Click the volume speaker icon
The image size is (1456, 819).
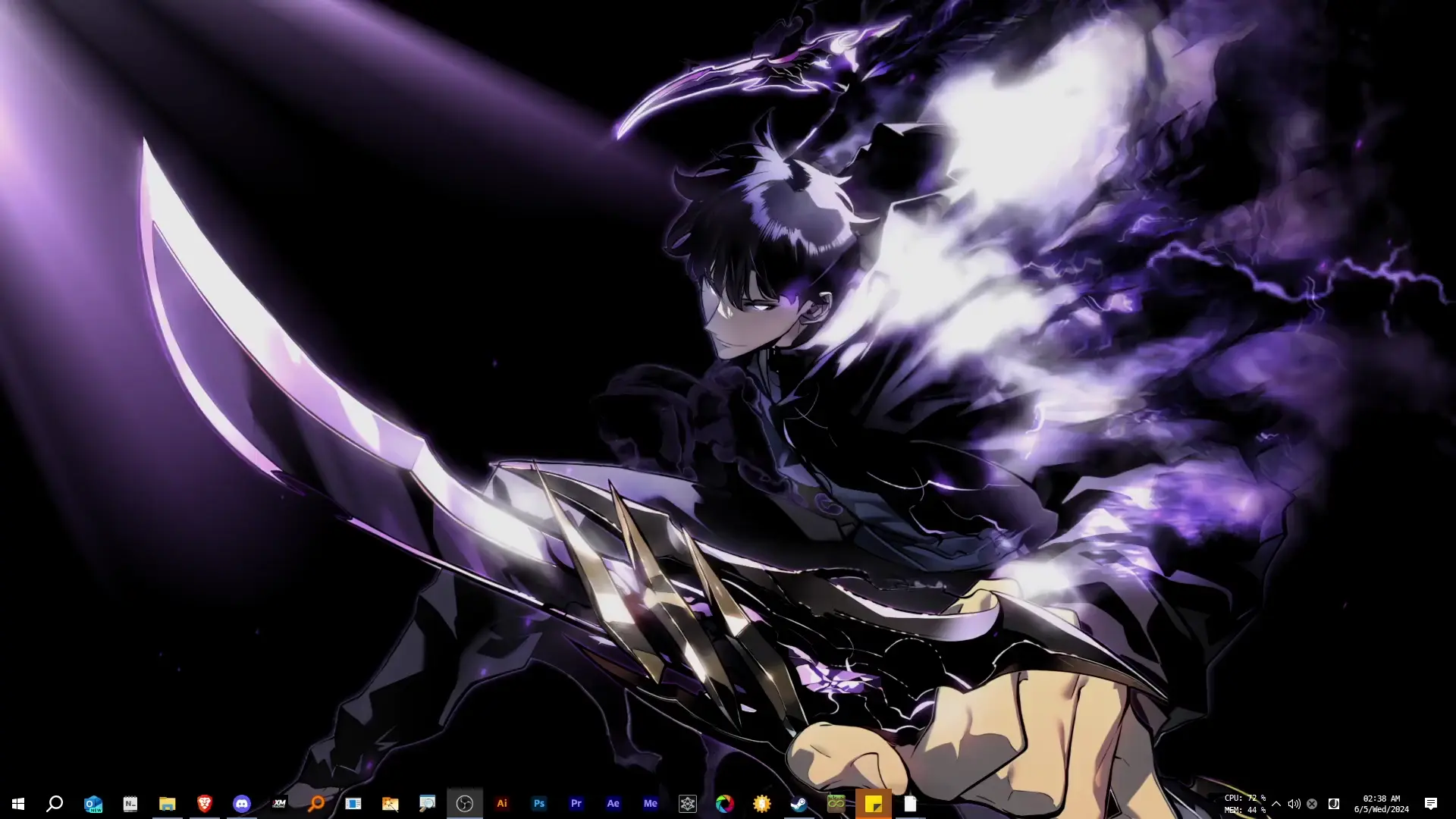click(x=1294, y=804)
